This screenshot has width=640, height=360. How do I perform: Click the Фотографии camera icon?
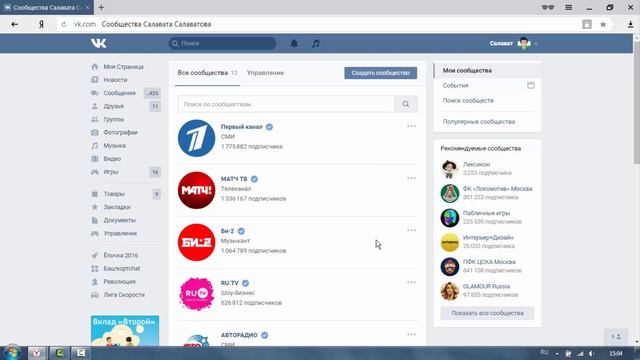[x=95, y=132]
